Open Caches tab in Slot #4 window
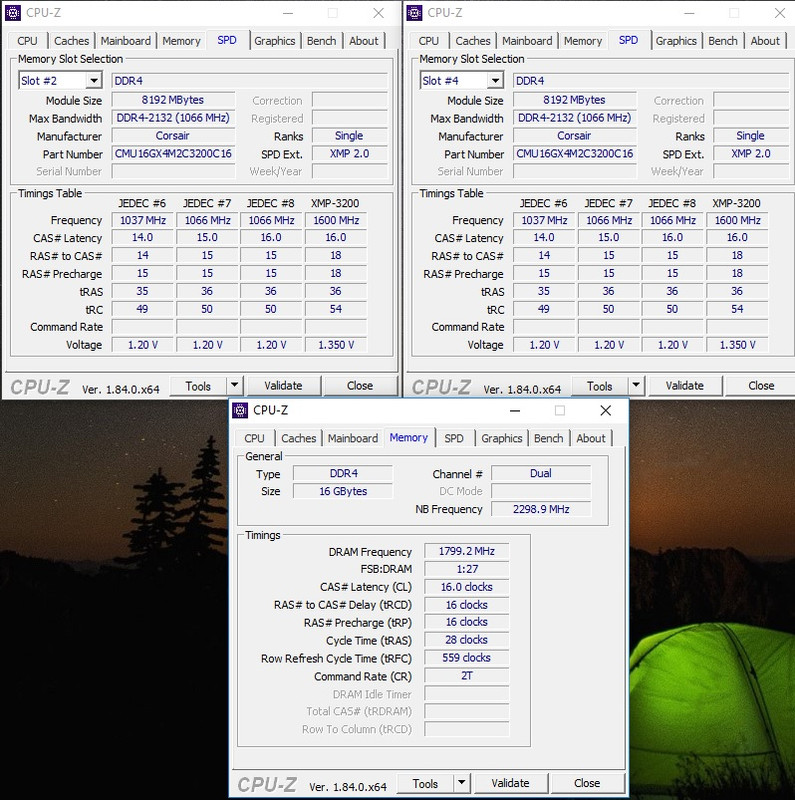This screenshot has width=795, height=800. click(473, 41)
